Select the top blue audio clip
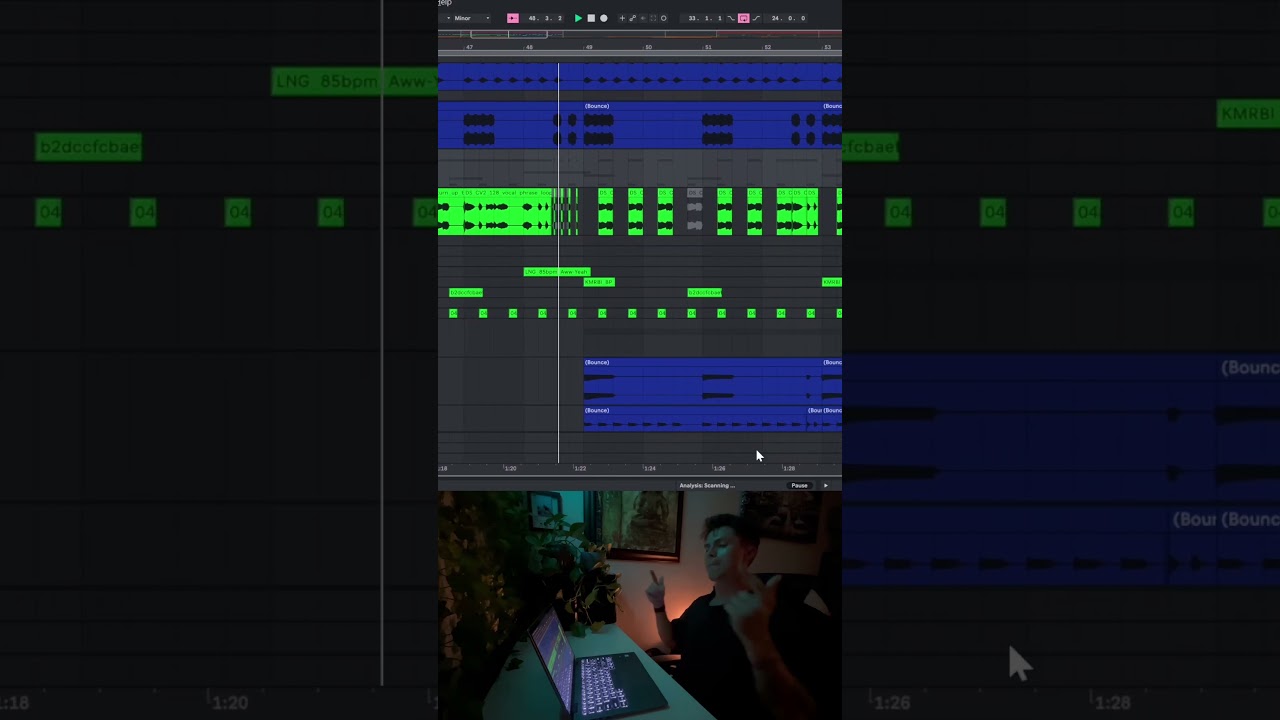This screenshot has height=720, width=1280. 640,78
